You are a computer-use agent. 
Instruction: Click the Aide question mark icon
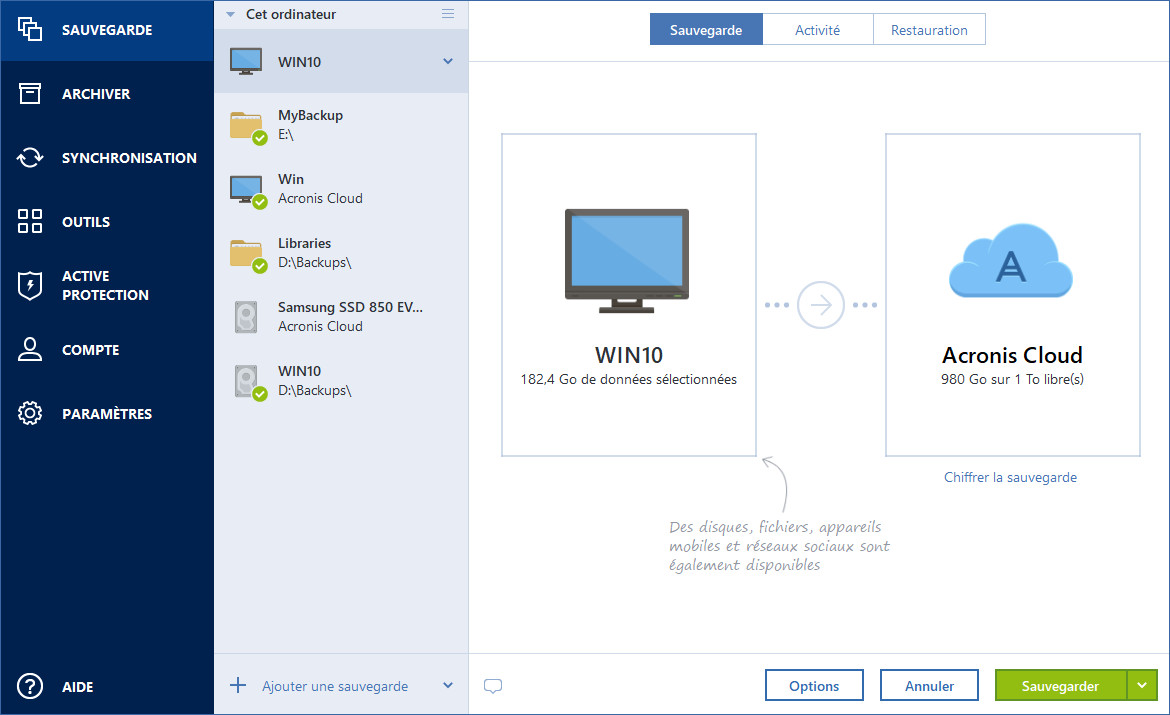coord(30,687)
